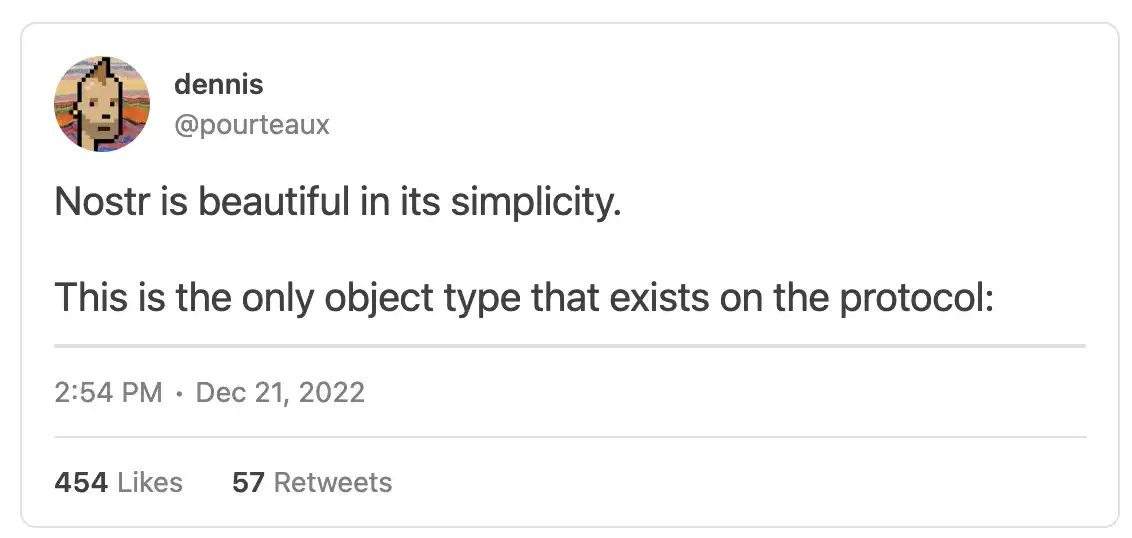Viewport: 1132px width, 538px height.
Task: Open the "Retweets" label list
Action: 332,483
